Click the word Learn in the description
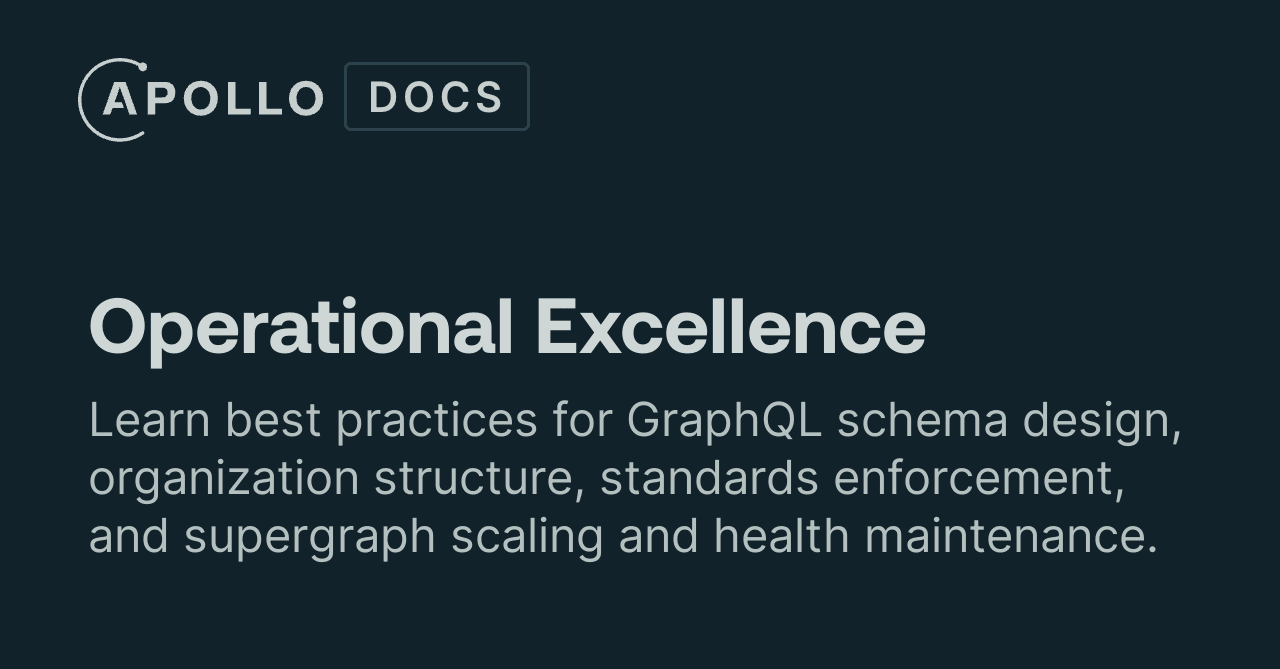The width and height of the screenshot is (1280, 669). pos(150,420)
